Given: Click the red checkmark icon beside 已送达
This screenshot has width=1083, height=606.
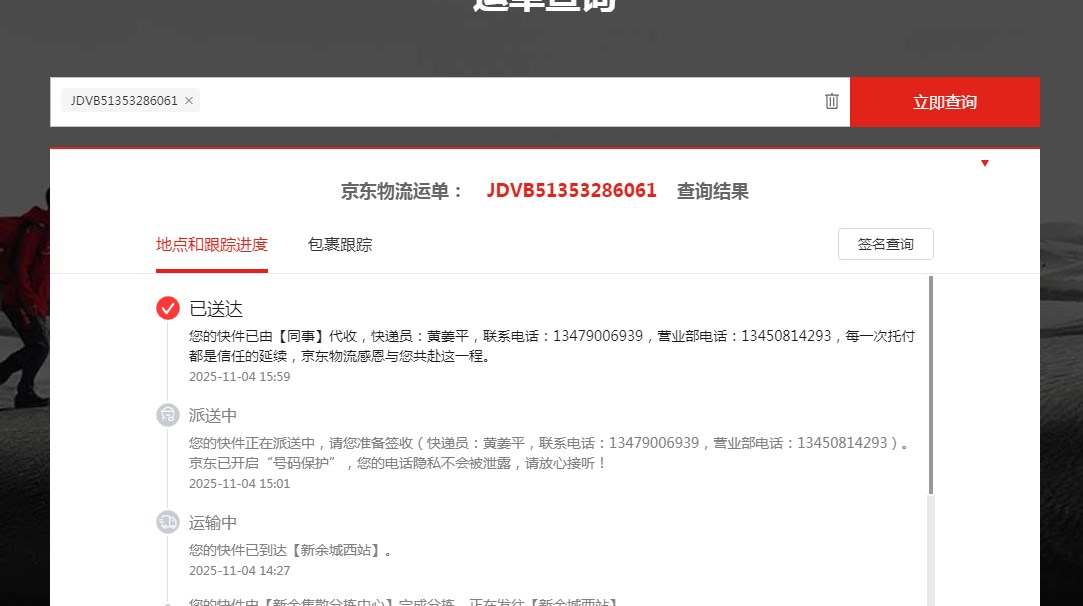Looking at the screenshot, I should [168, 308].
